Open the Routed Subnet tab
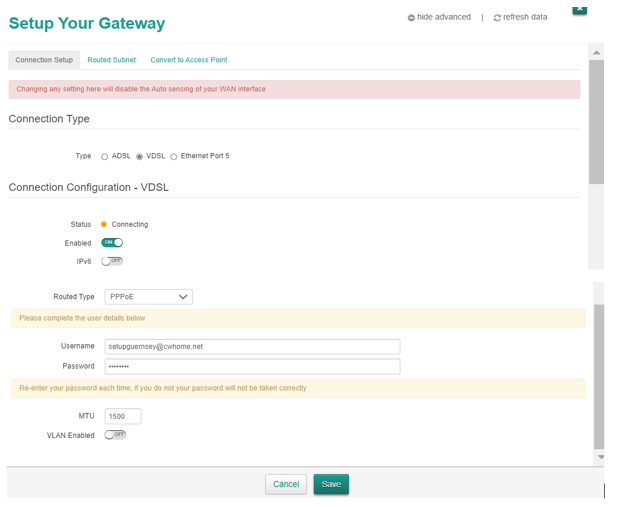This screenshot has width=617, height=507. point(111,60)
